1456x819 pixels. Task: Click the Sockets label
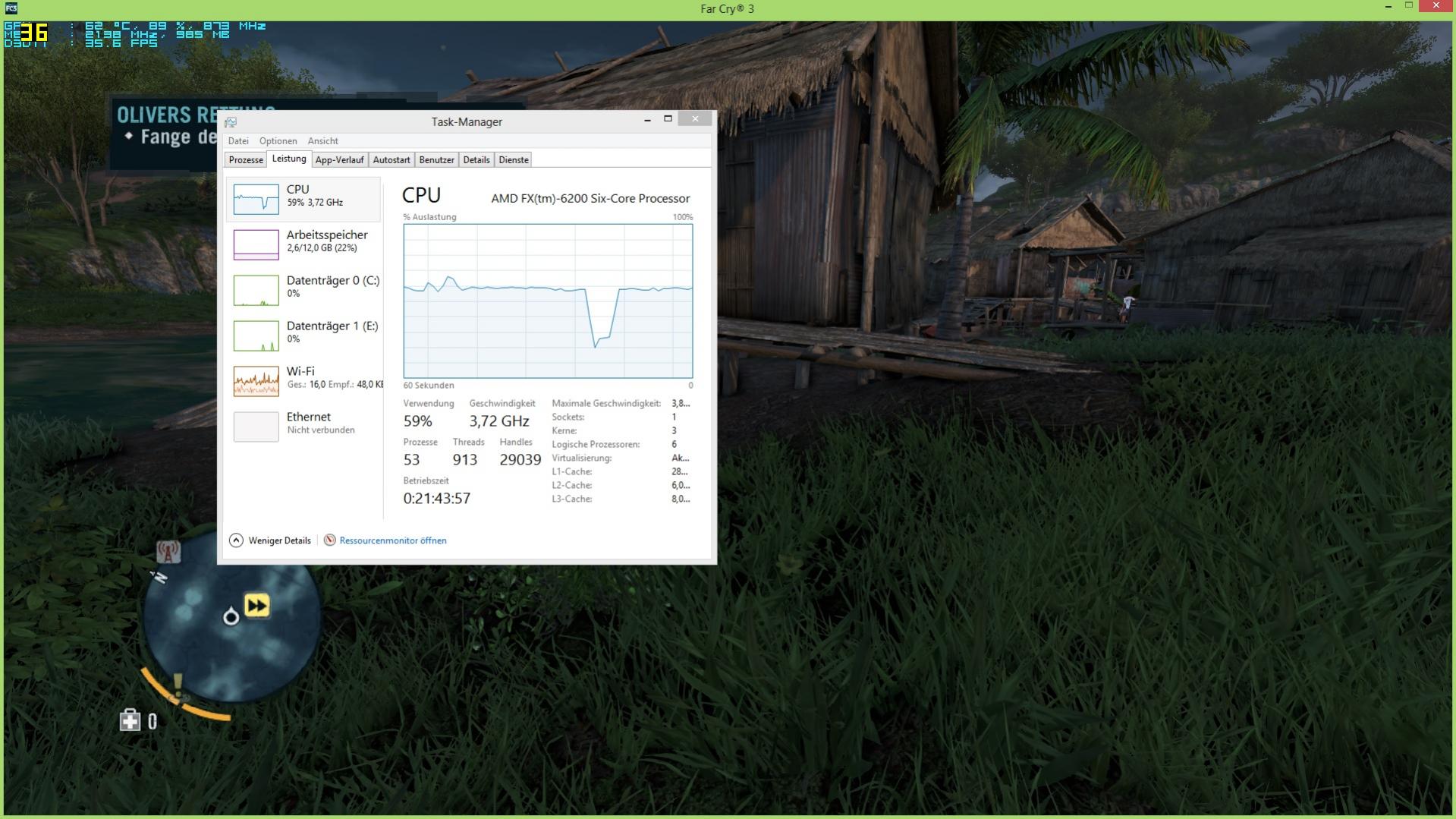tap(568, 417)
